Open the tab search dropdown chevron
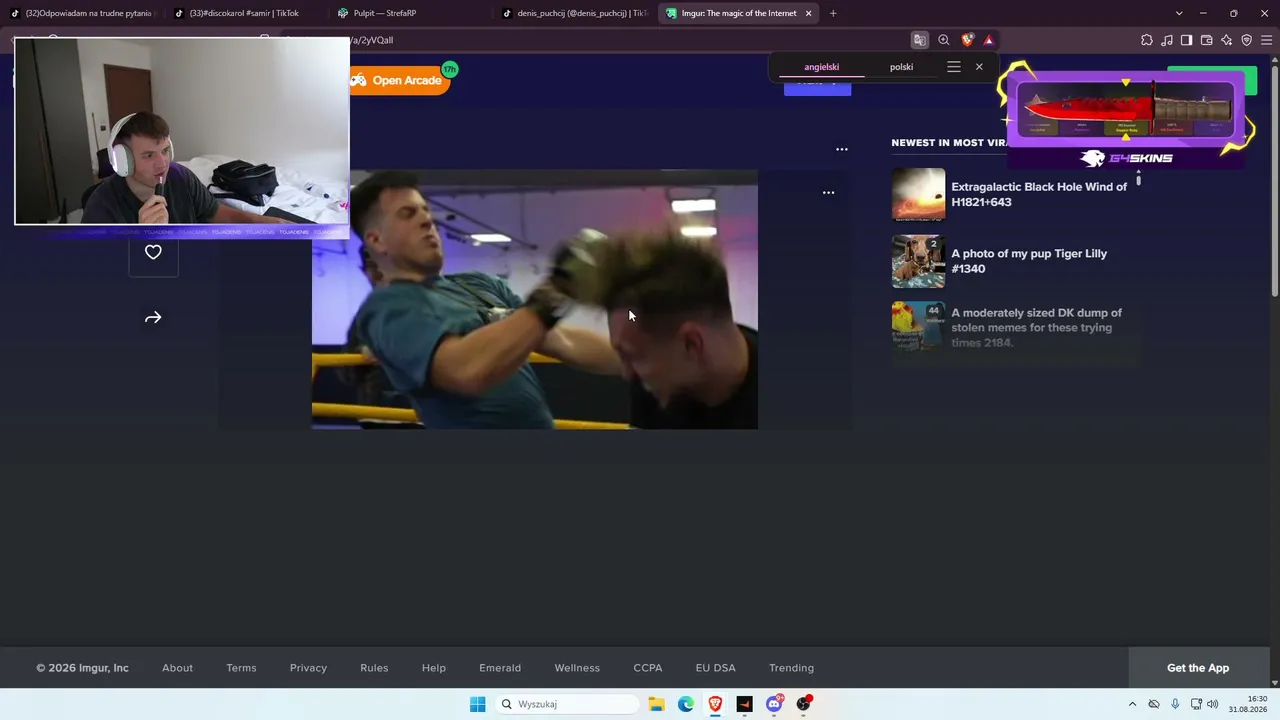This screenshot has height=720, width=1280. pos(1179,13)
